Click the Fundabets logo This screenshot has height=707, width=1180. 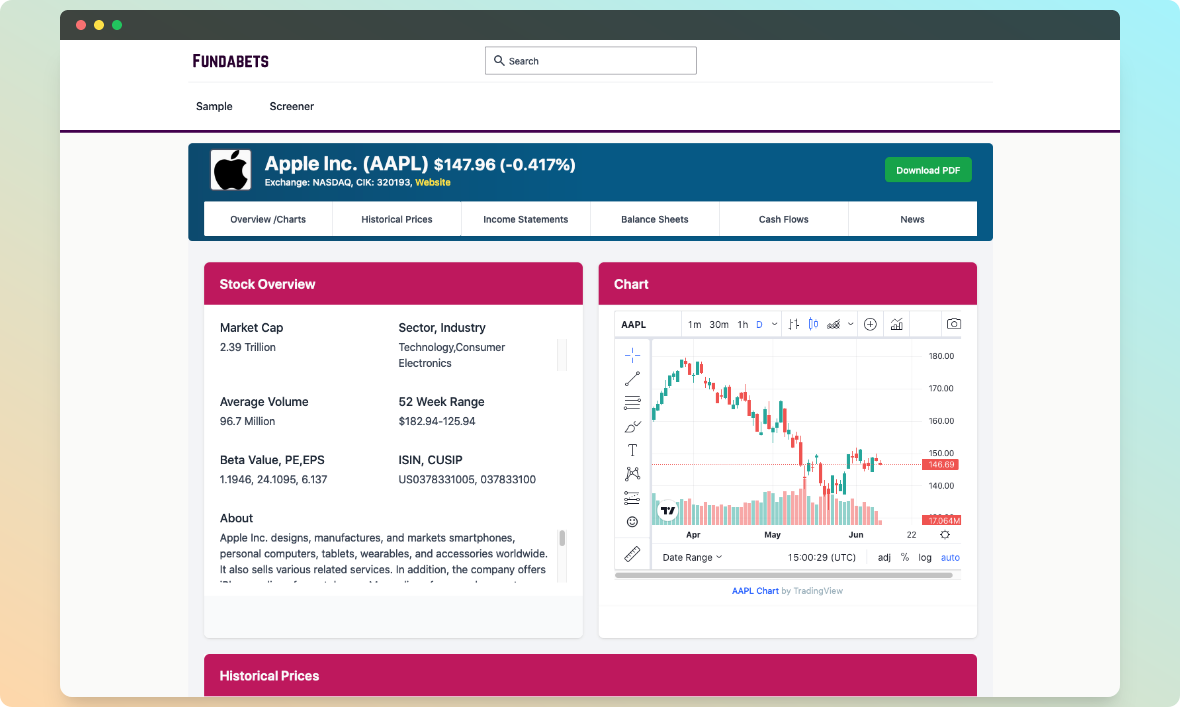(230, 61)
